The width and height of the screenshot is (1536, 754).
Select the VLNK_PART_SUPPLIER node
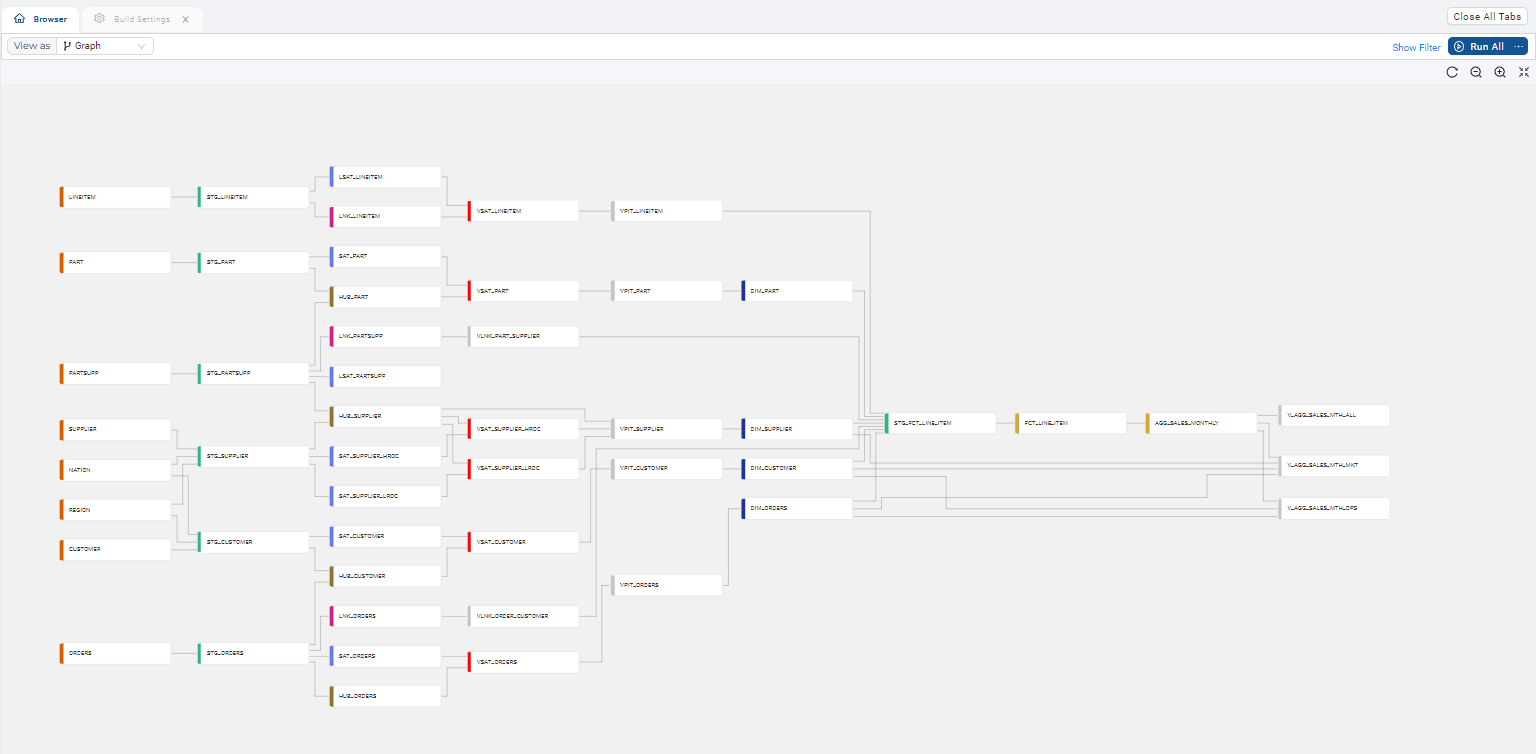[523, 336]
